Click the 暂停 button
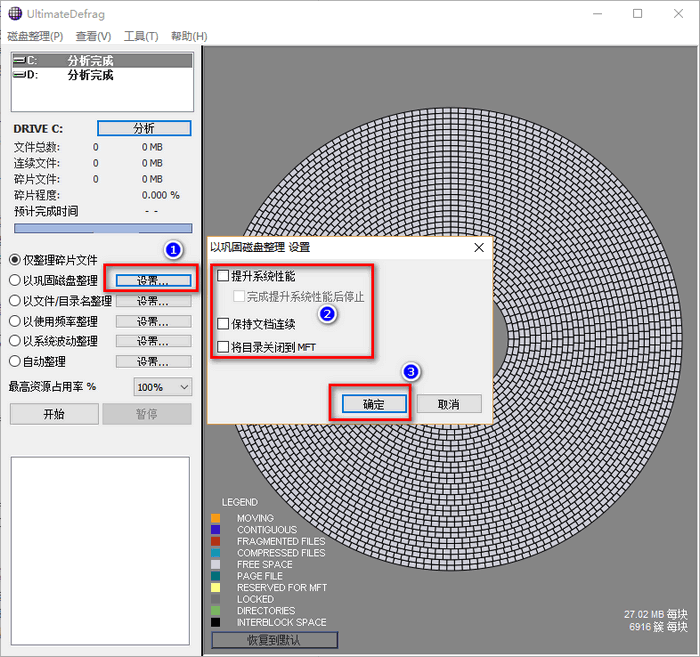Image resolution: width=700 pixels, height=657 pixels. tap(147, 414)
